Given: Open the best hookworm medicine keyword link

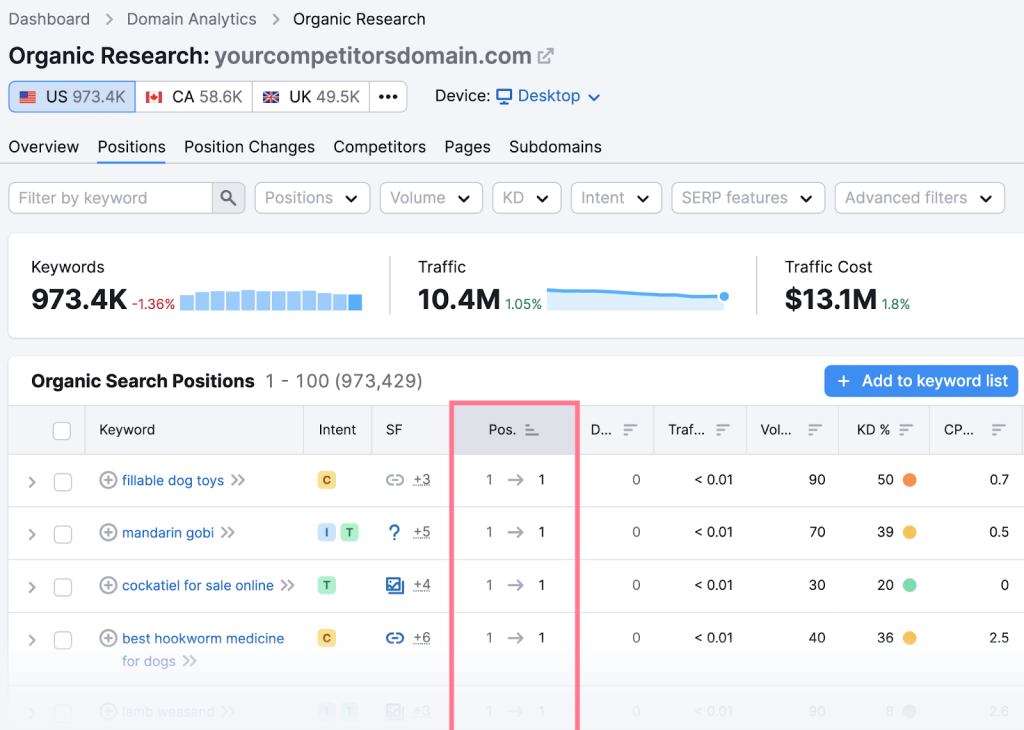Looking at the screenshot, I should click(202, 638).
